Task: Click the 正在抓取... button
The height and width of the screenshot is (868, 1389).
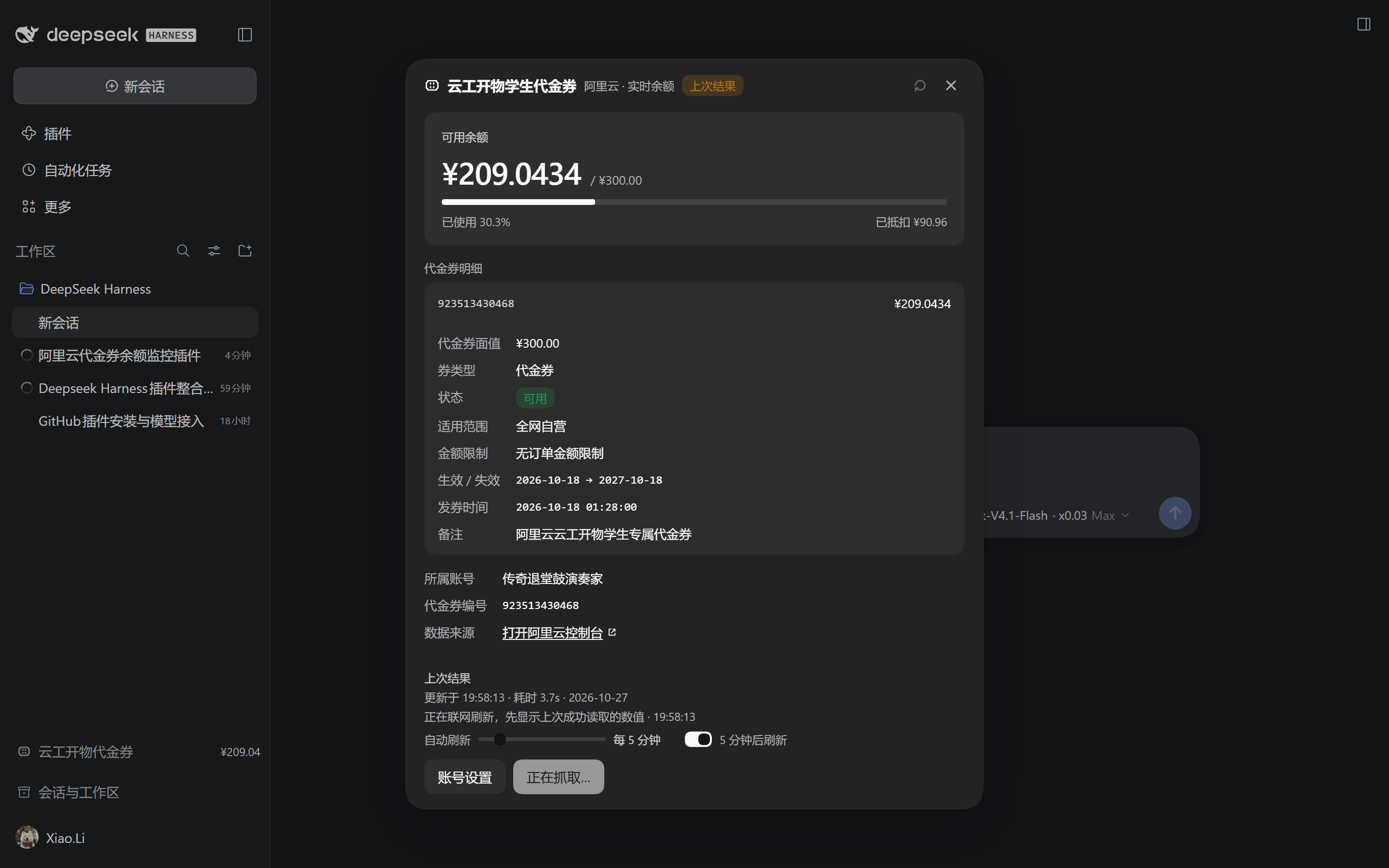Action: point(558,777)
